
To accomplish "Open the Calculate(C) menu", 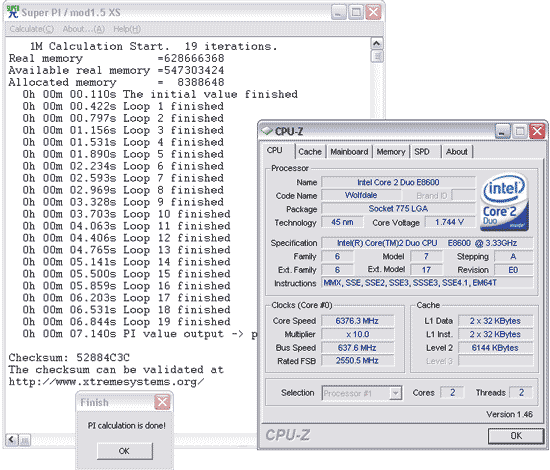I will click(32, 29).
